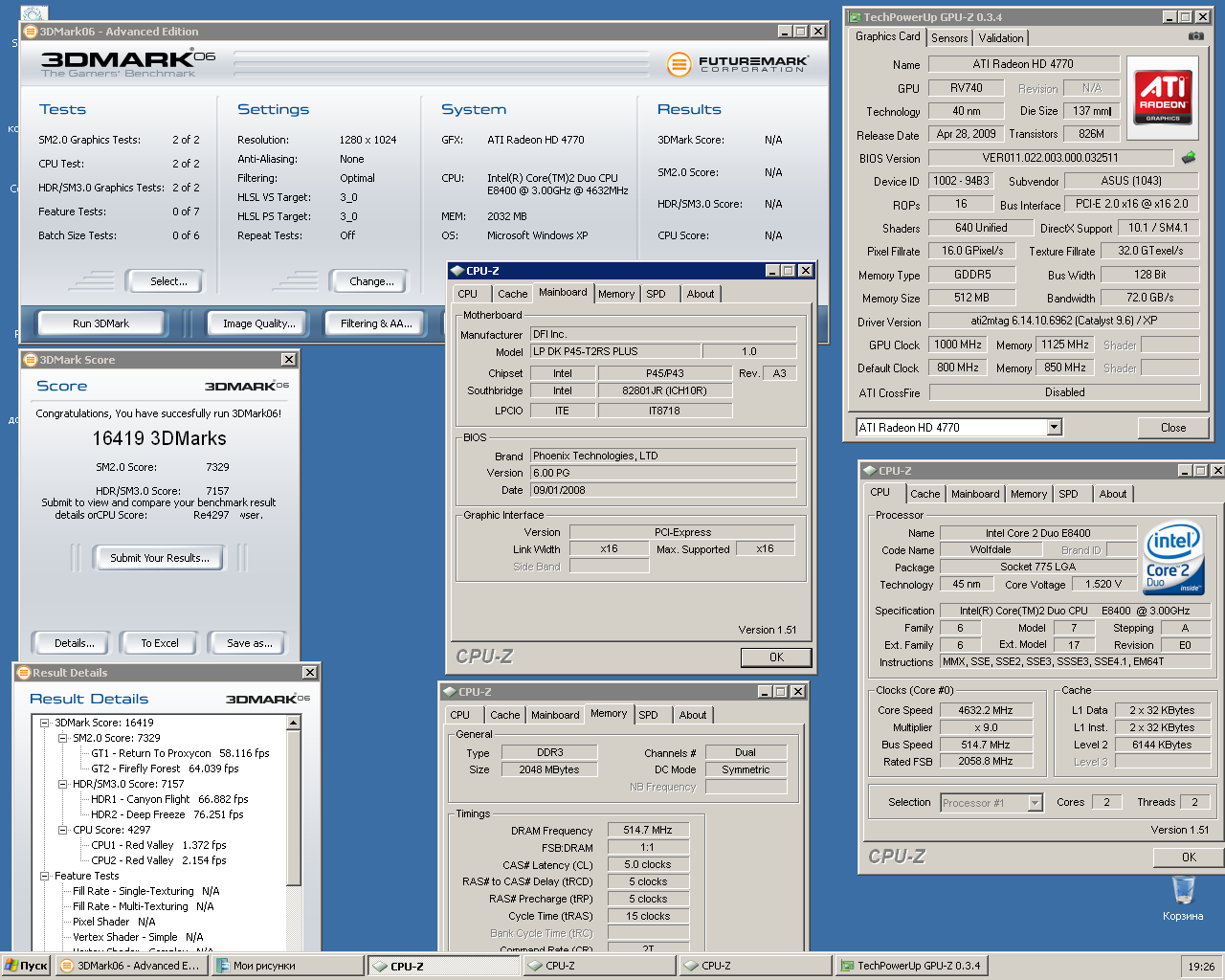Screen dimensions: 1225x980
Task: Open the Пуск start menu
Action: [x=26, y=966]
